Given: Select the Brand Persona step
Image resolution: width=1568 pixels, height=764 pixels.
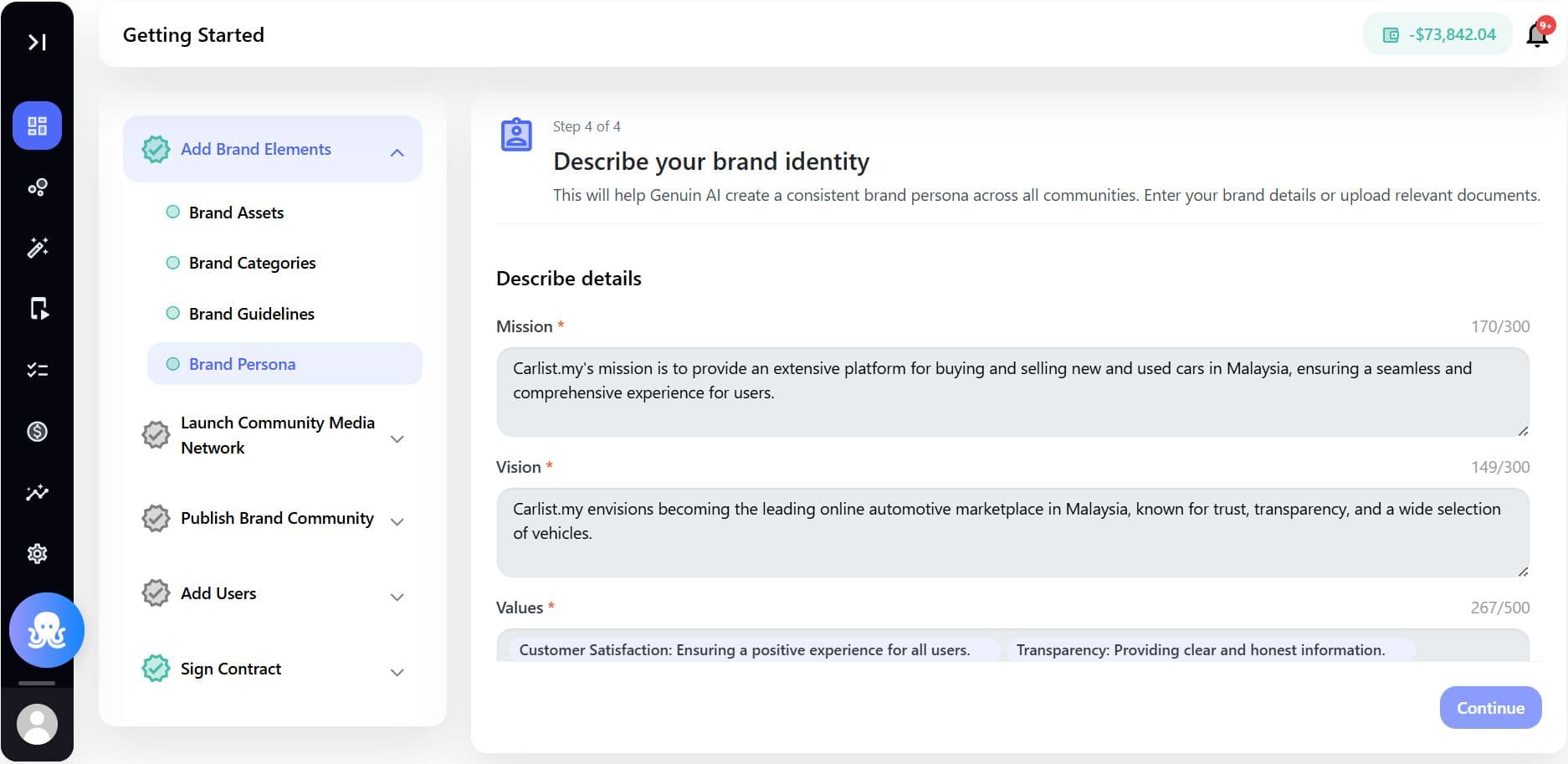Looking at the screenshot, I should click(x=284, y=364).
